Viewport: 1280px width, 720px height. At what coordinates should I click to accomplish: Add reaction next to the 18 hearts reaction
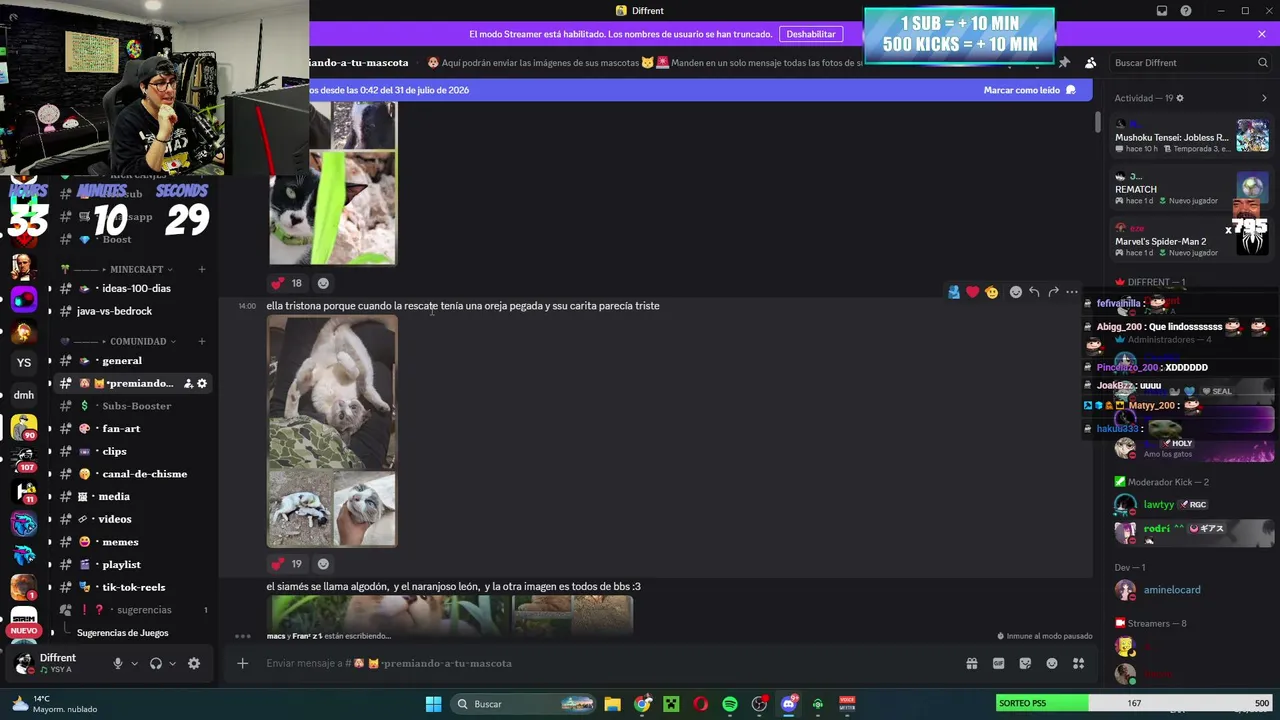tap(323, 283)
